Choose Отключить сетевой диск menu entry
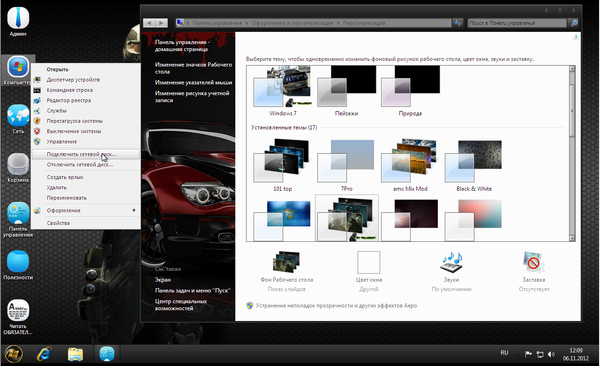Viewport: 600px width, 366px height. tap(86, 165)
